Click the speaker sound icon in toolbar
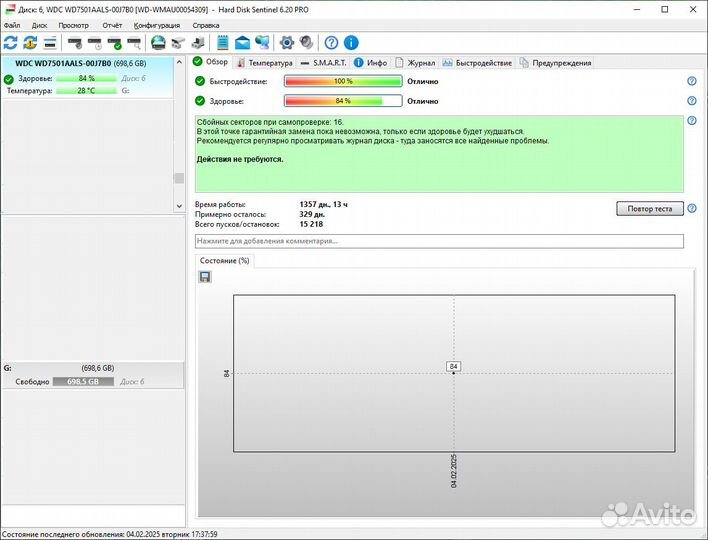Viewport: 708px width, 540px height. (x=305, y=42)
